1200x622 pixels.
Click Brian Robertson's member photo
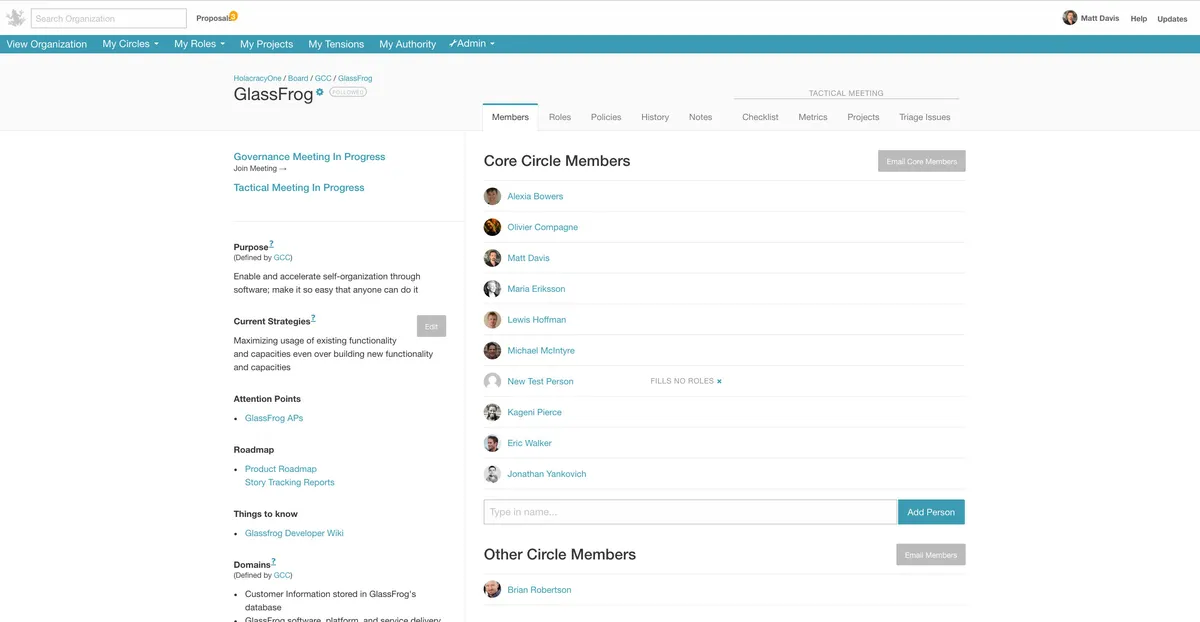click(x=492, y=589)
